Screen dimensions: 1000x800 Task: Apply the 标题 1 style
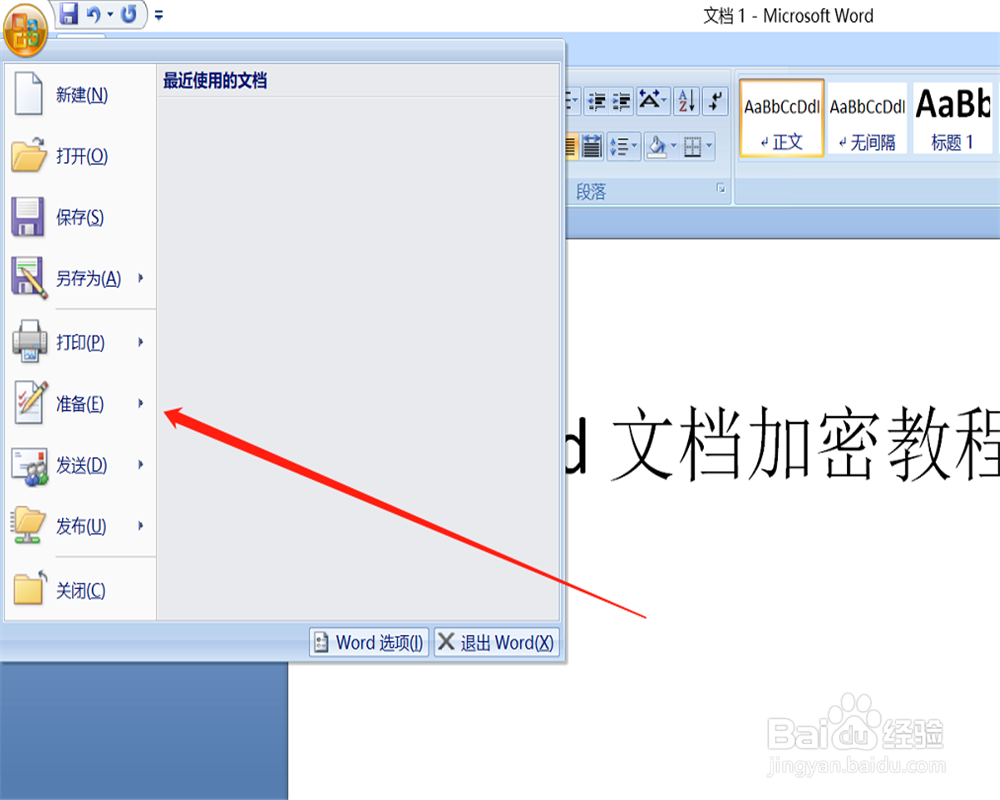[x=953, y=118]
